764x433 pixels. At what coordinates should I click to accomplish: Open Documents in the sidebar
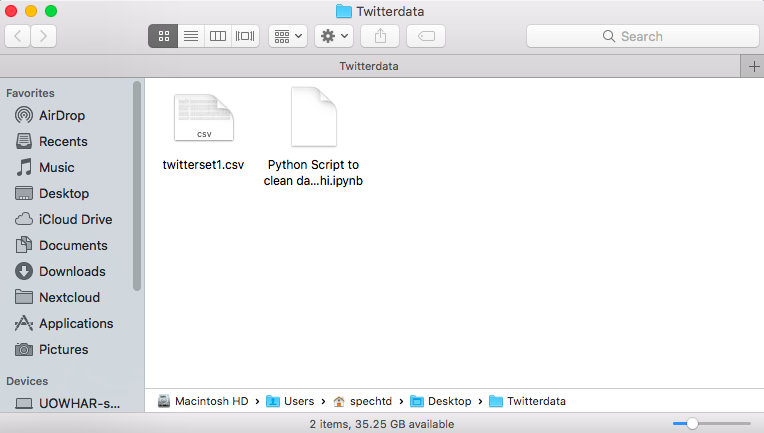[x=61, y=245]
